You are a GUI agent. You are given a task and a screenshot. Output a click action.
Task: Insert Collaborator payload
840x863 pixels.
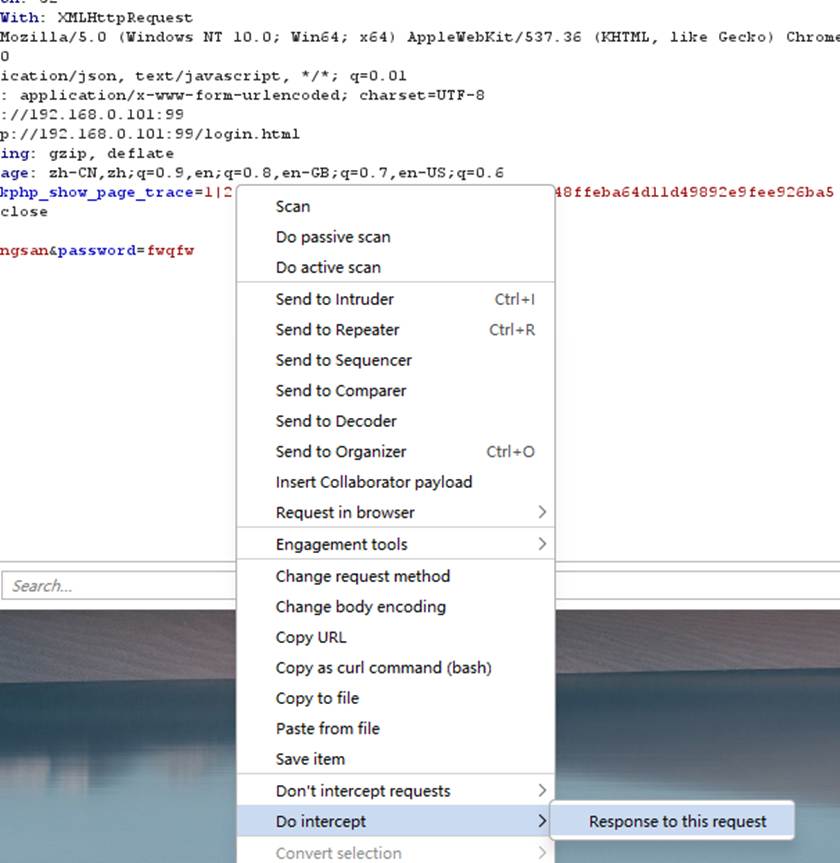pos(395,482)
